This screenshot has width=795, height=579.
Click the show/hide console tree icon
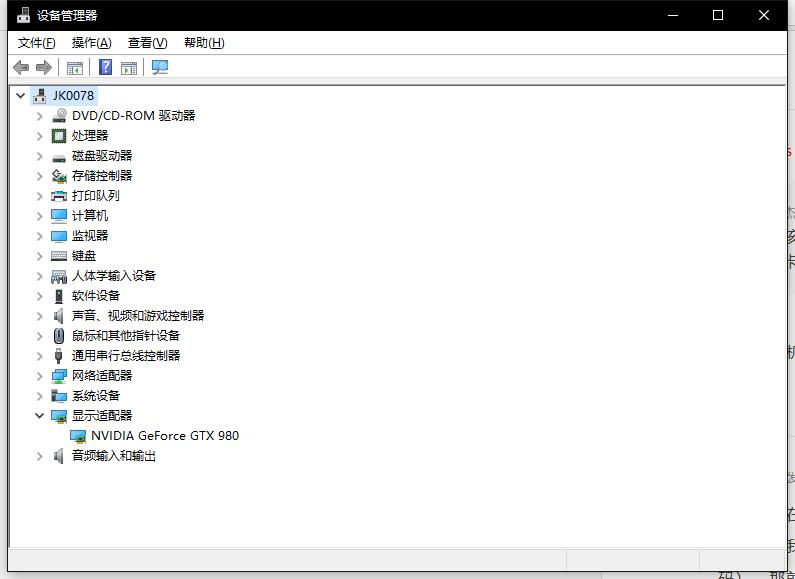coord(75,67)
